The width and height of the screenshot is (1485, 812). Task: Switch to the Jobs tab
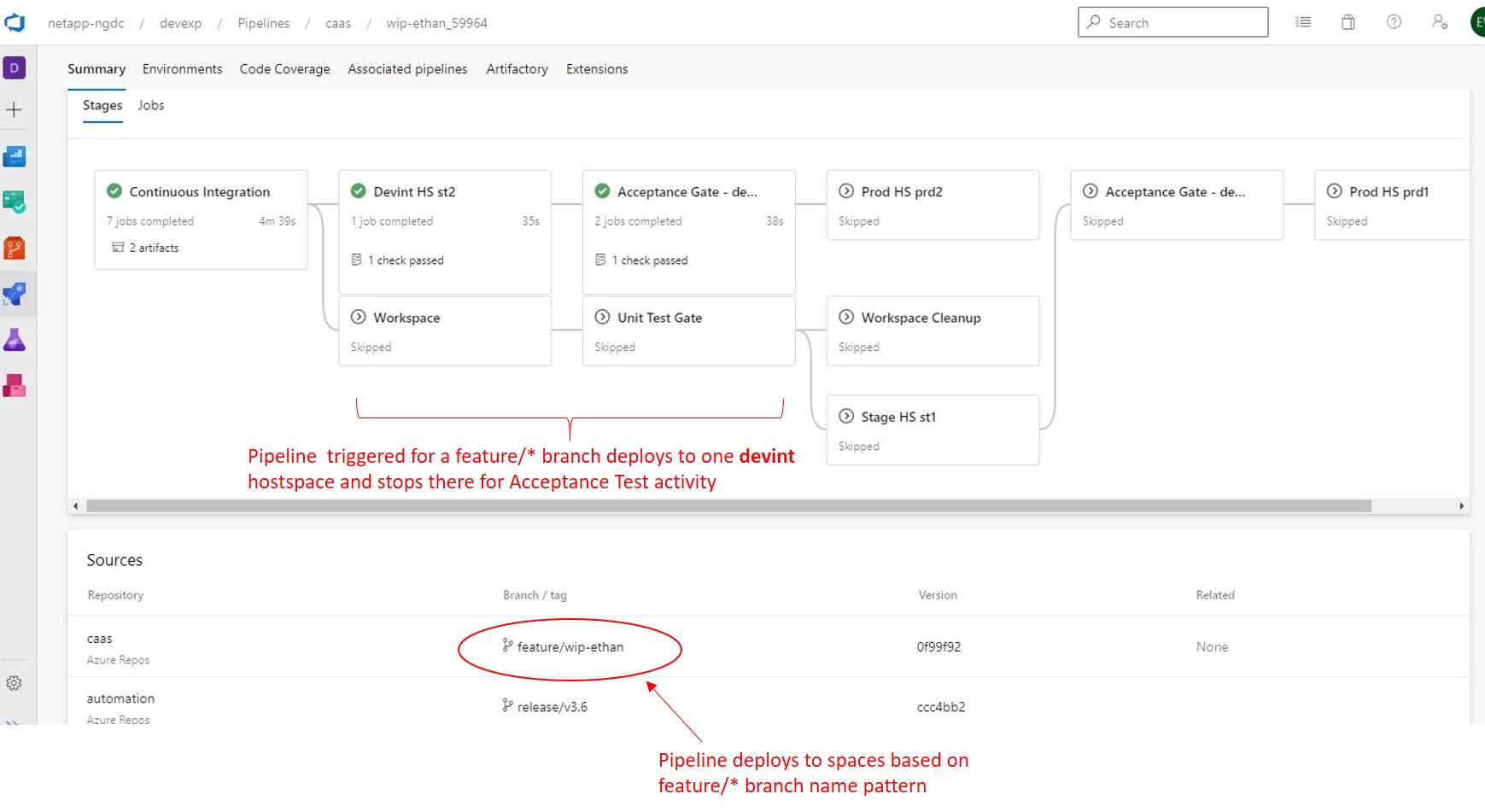[x=150, y=106]
